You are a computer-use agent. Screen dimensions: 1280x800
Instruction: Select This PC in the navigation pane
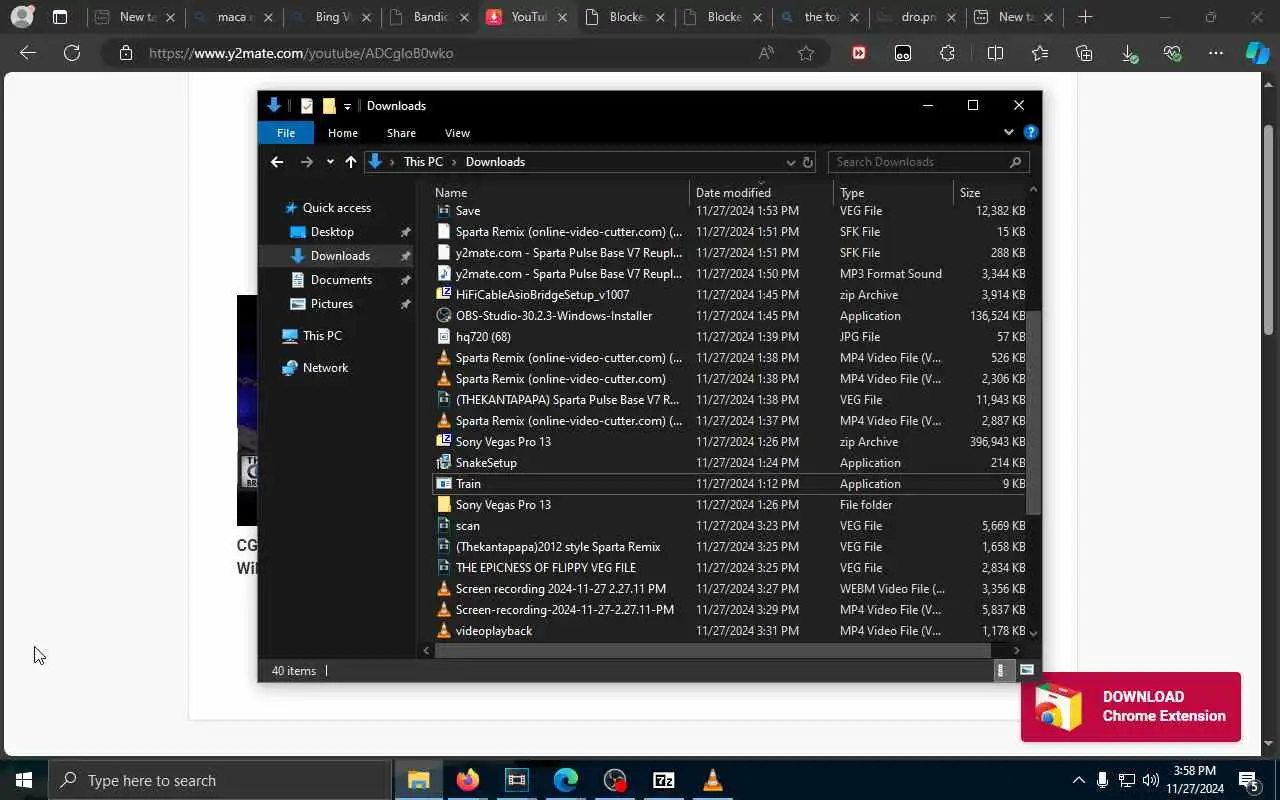click(322, 336)
